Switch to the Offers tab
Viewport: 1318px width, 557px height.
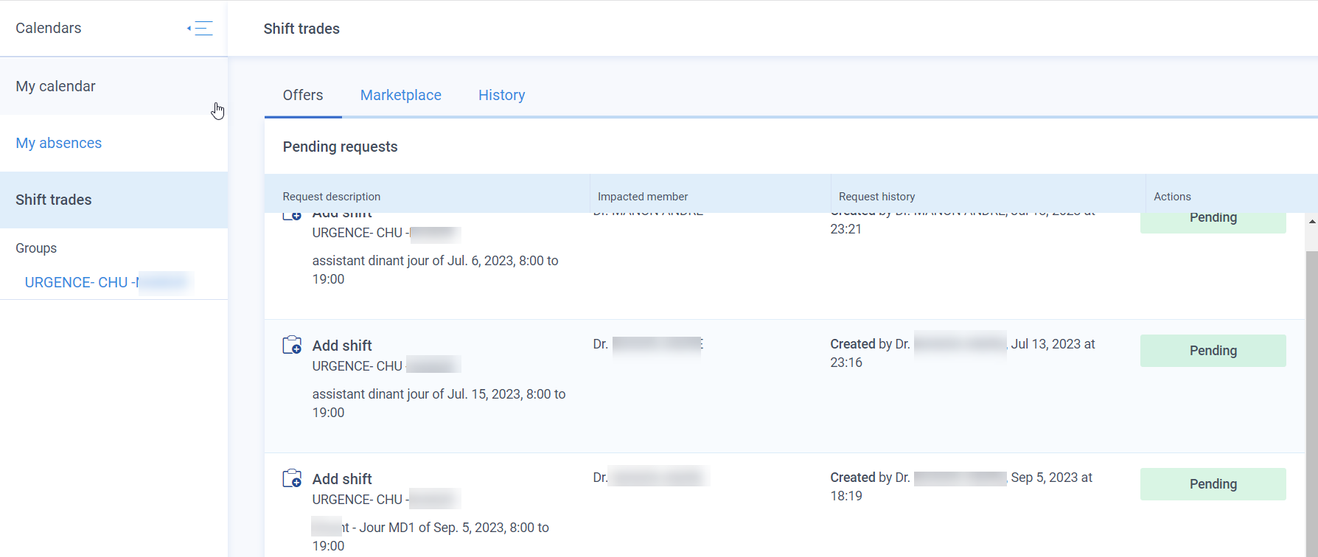pyautogui.click(x=303, y=95)
